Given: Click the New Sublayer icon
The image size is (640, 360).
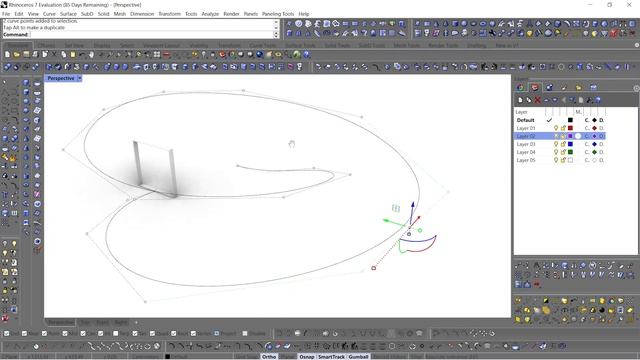Looking at the screenshot, I should pyautogui.click(x=529, y=100).
